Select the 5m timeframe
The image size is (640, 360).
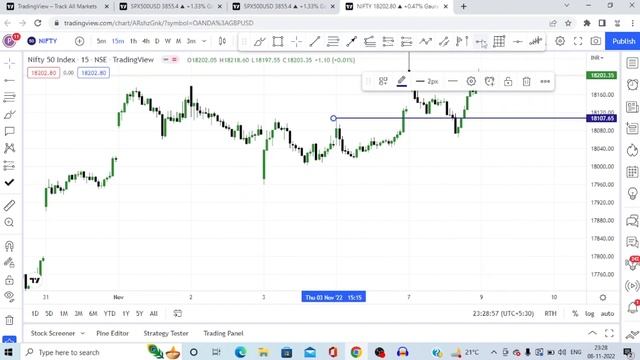(101, 41)
